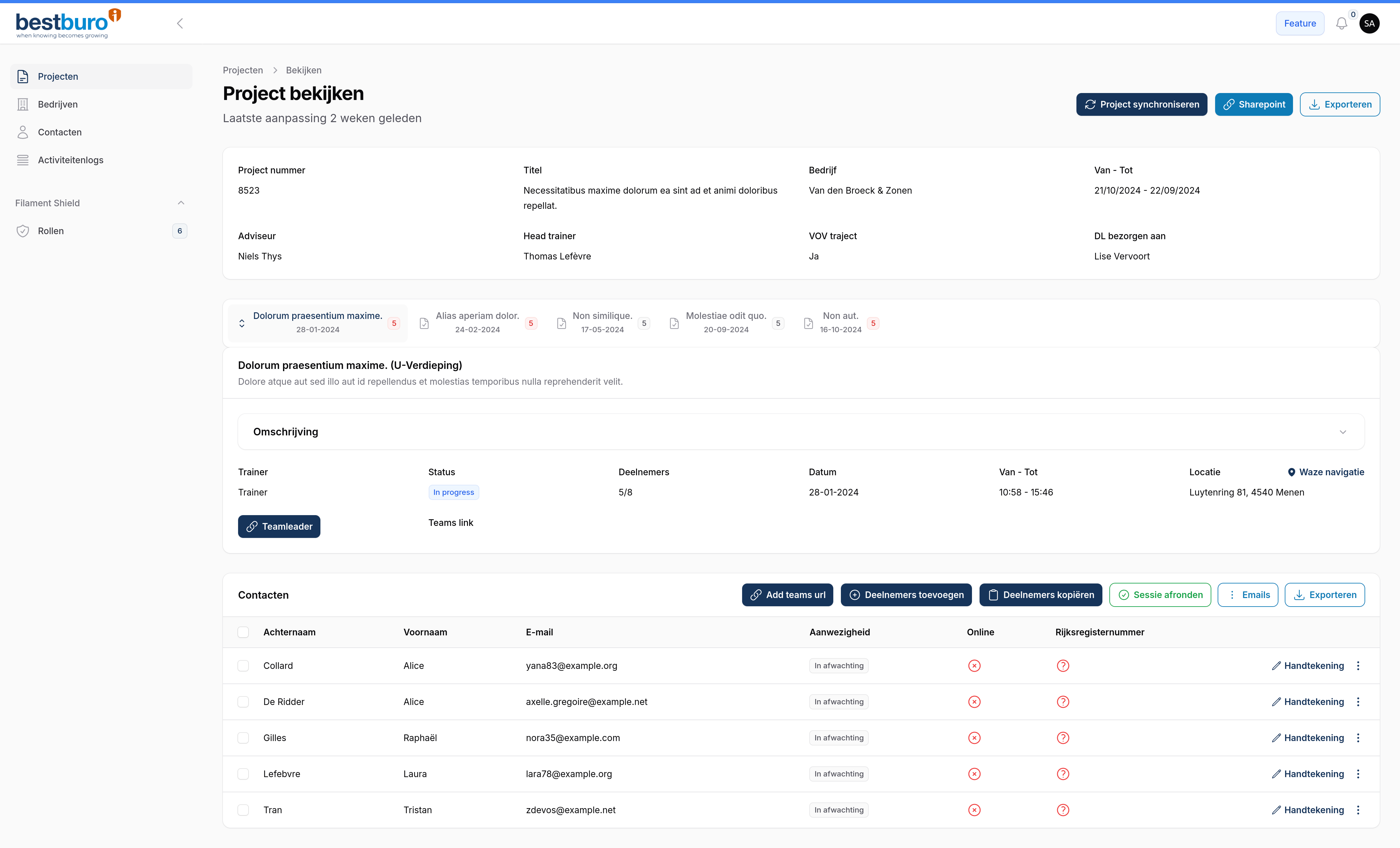
Task: Click red online status icon for Collard
Action: 974,666
